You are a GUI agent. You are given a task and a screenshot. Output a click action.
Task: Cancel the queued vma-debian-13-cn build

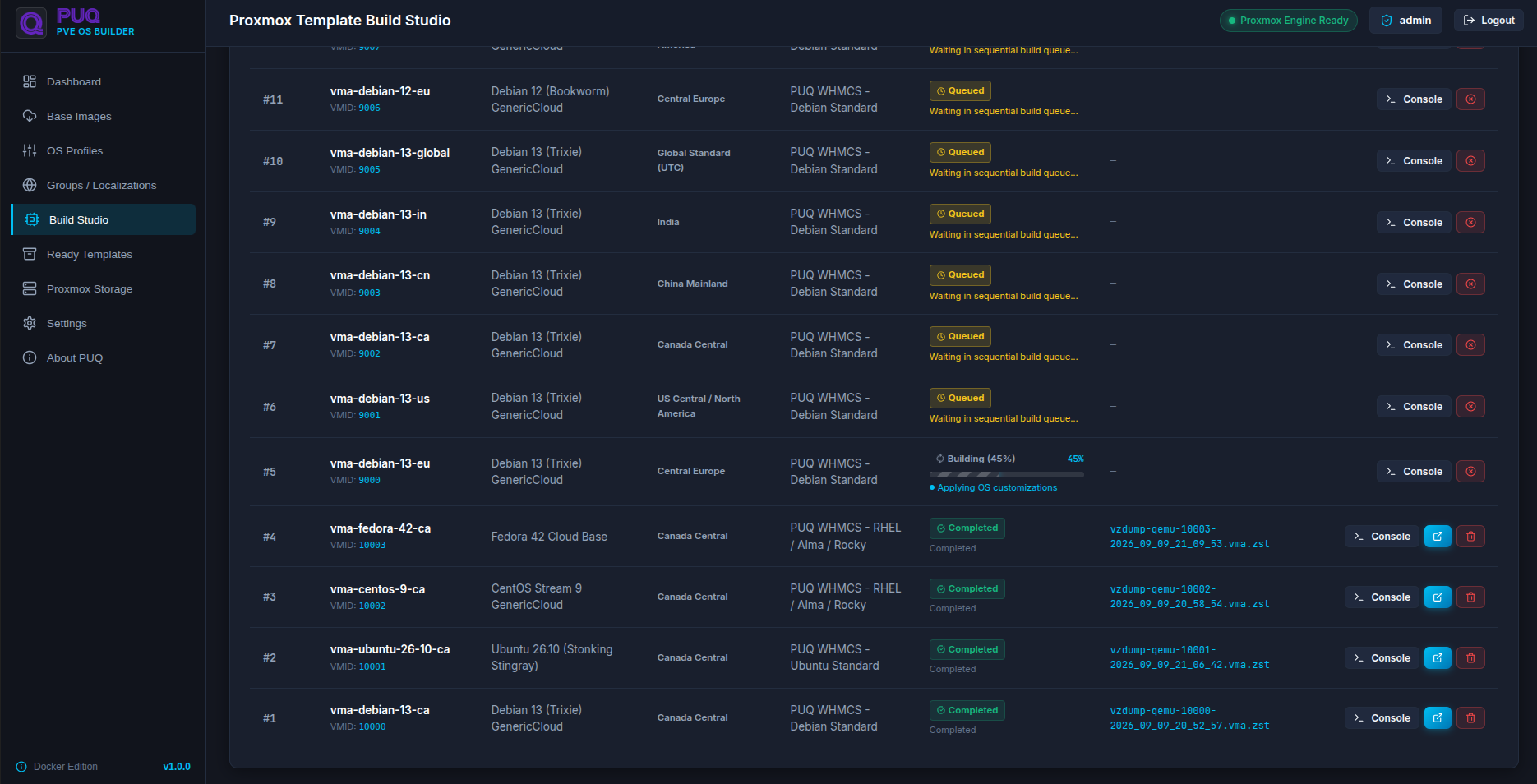pyautogui.click(x=1470, y=284)
